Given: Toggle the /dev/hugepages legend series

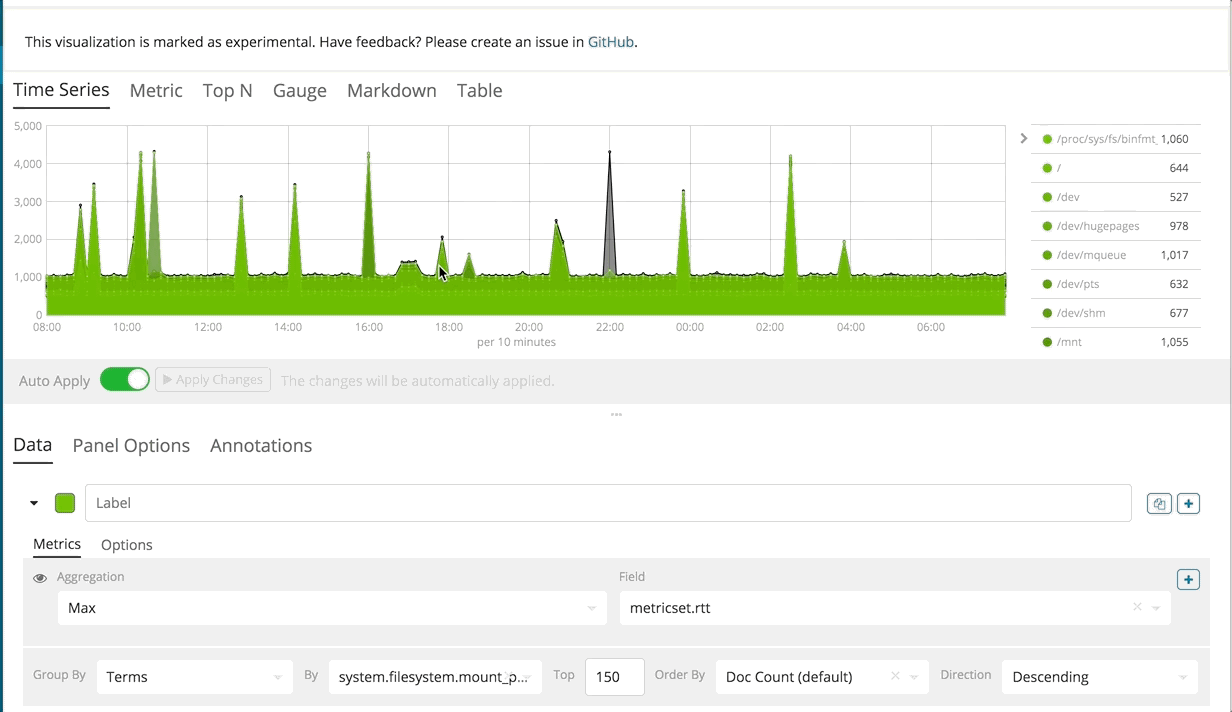Looking at the screenshot, I should tap(1115, 226).
